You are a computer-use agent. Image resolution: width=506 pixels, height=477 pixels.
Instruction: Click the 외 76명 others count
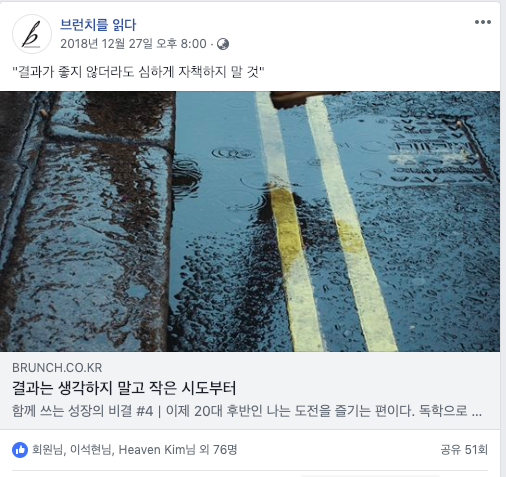click(x=218, y=450)
